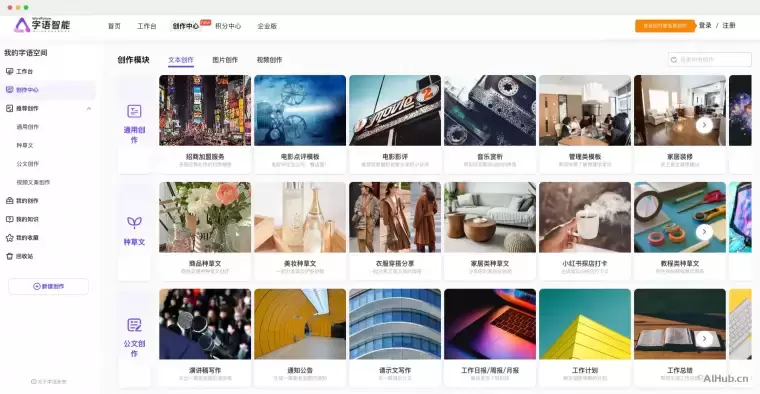Click the search input field for creations
The width and height of the screenshot is (760, 394).
pos(710,60)
